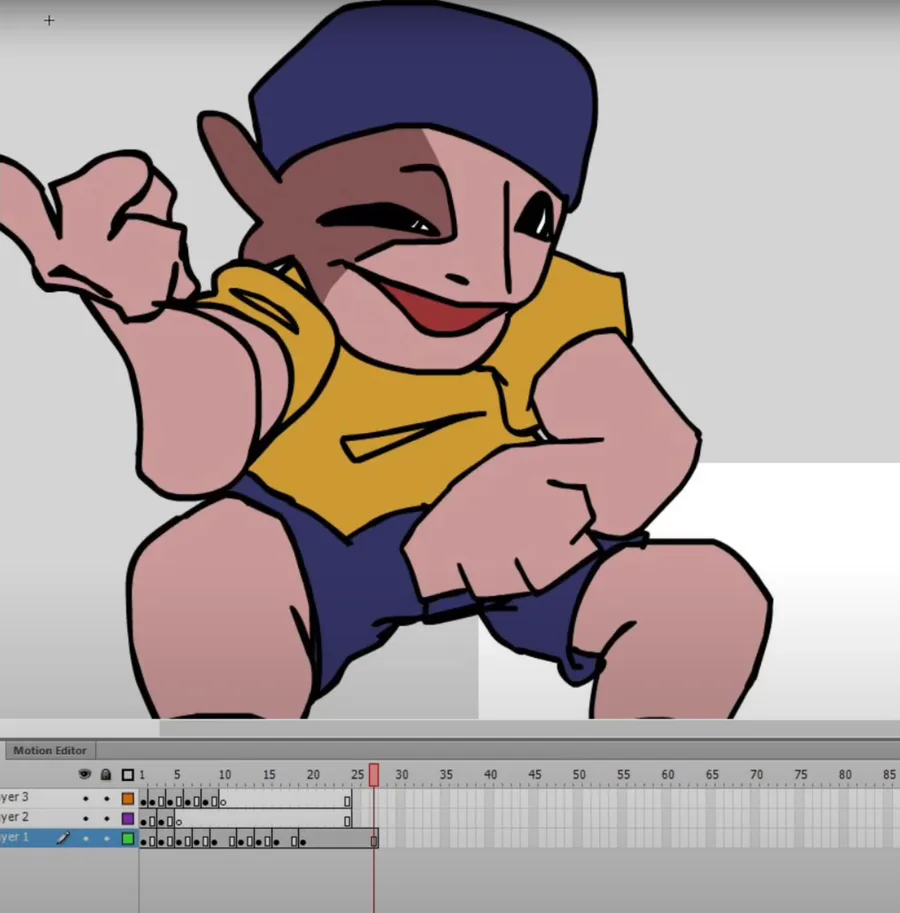
Task: Click frame 40 on the timeline ruler
Action: tap(490, 774)
